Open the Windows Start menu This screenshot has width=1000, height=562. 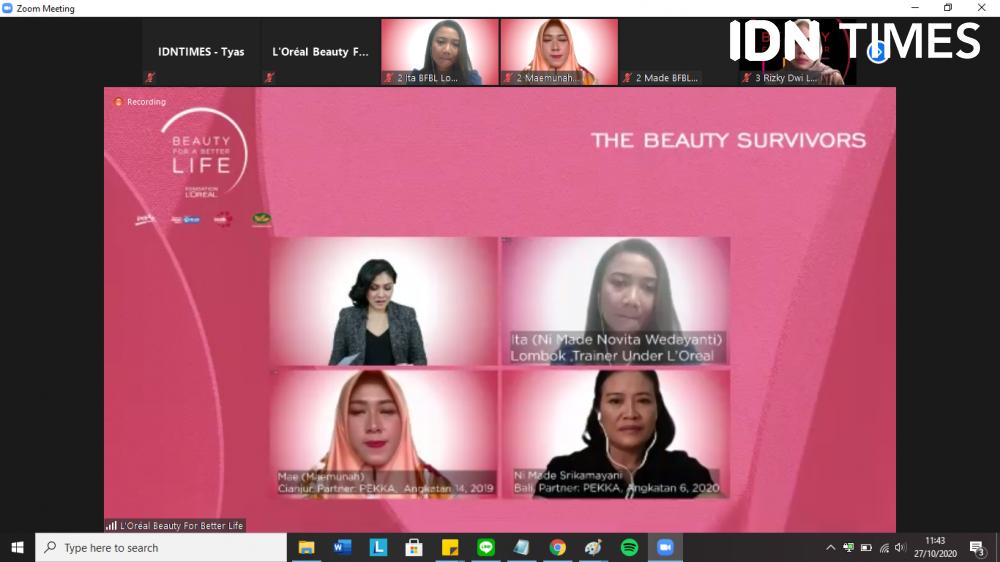point(17,547)
